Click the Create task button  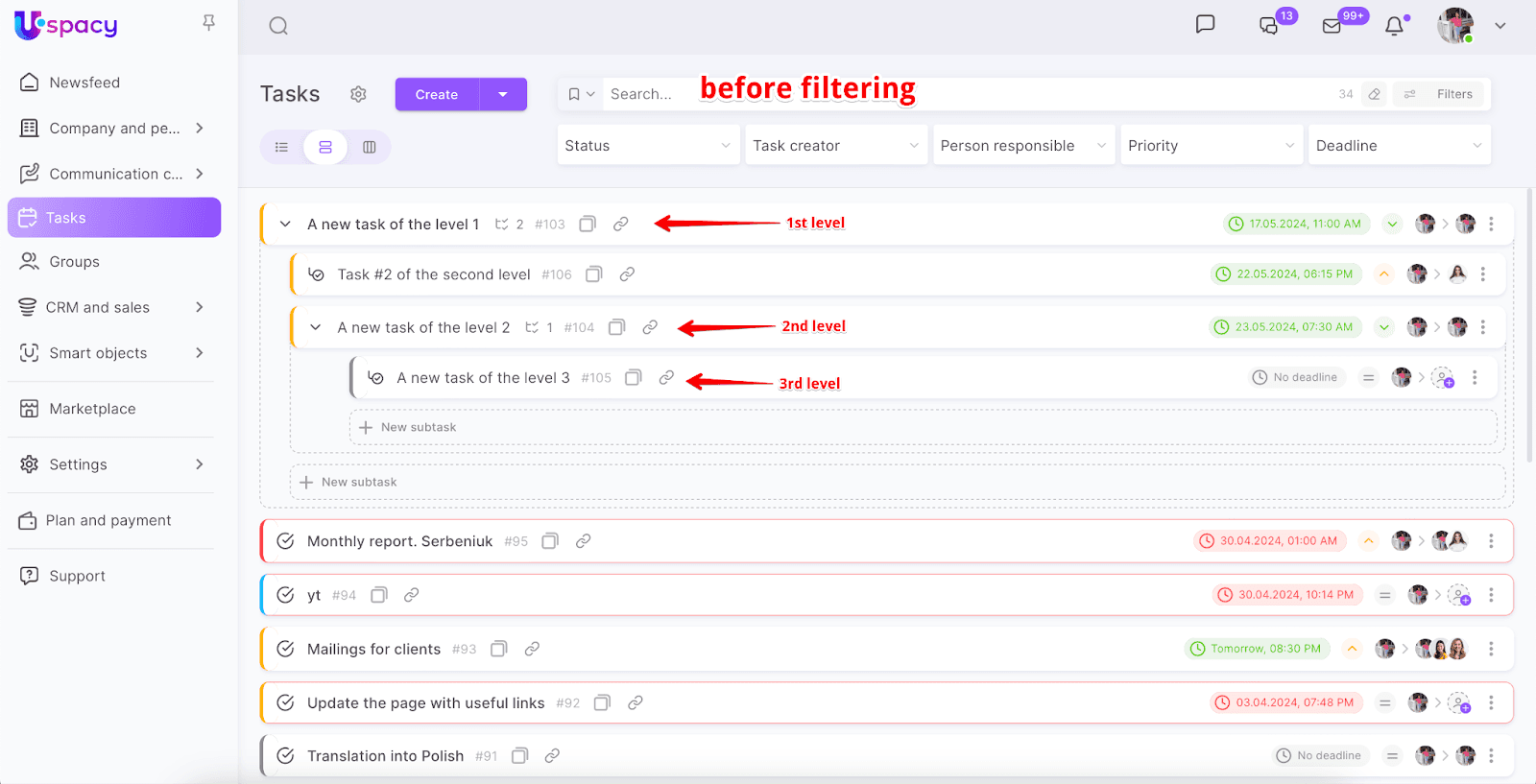[437, 94]
